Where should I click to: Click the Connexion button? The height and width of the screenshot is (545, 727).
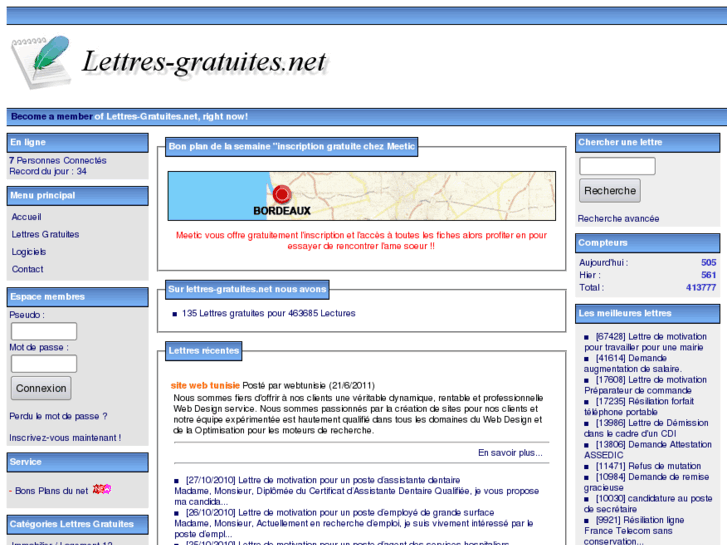(41, 388)
